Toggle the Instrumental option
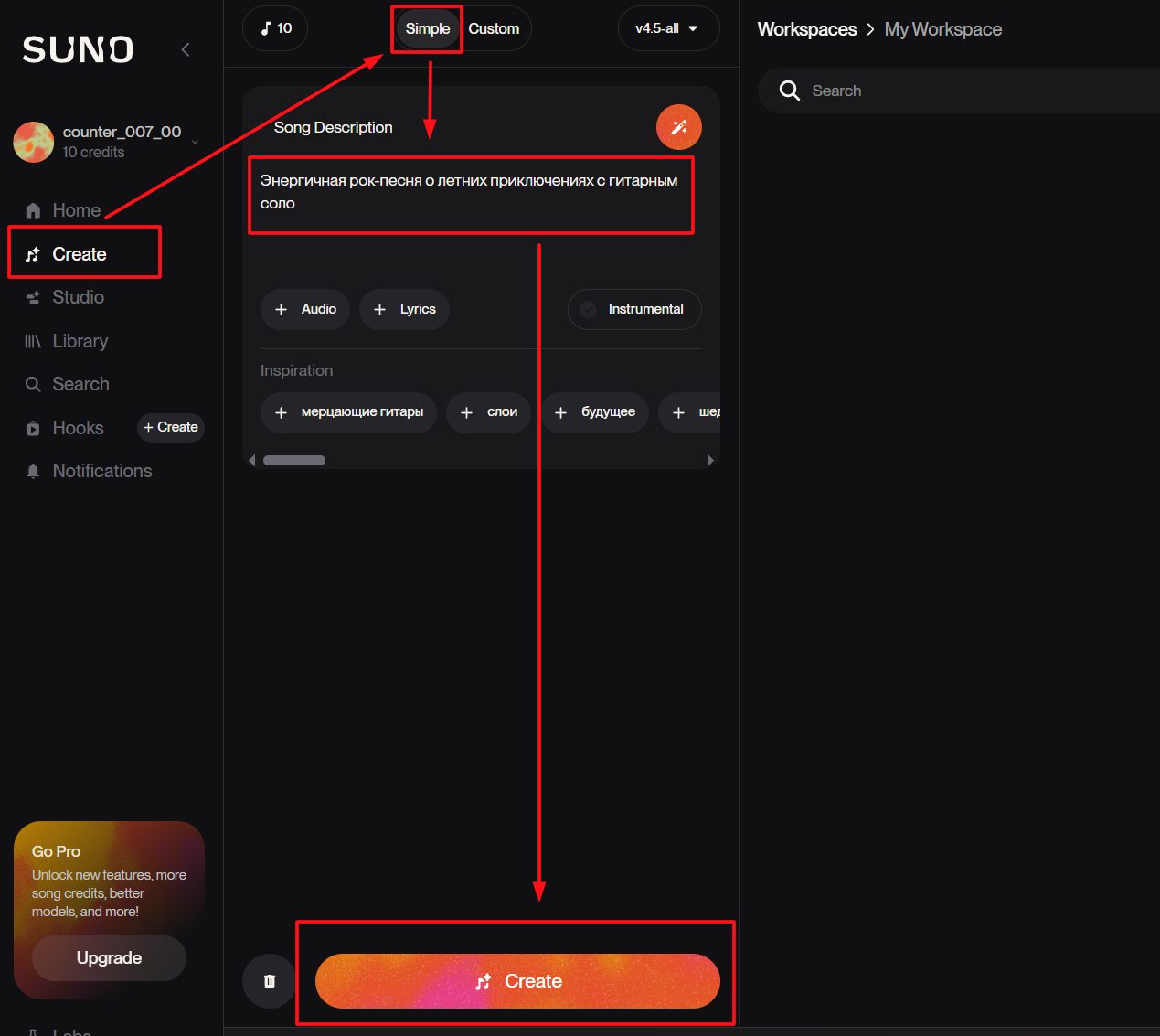 [x=634, y=309]
